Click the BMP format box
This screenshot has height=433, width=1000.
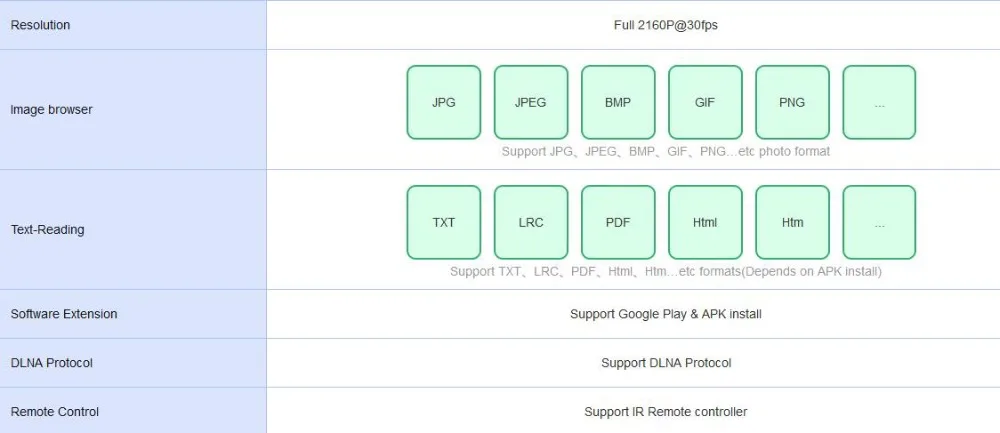[x=618, y=102]
